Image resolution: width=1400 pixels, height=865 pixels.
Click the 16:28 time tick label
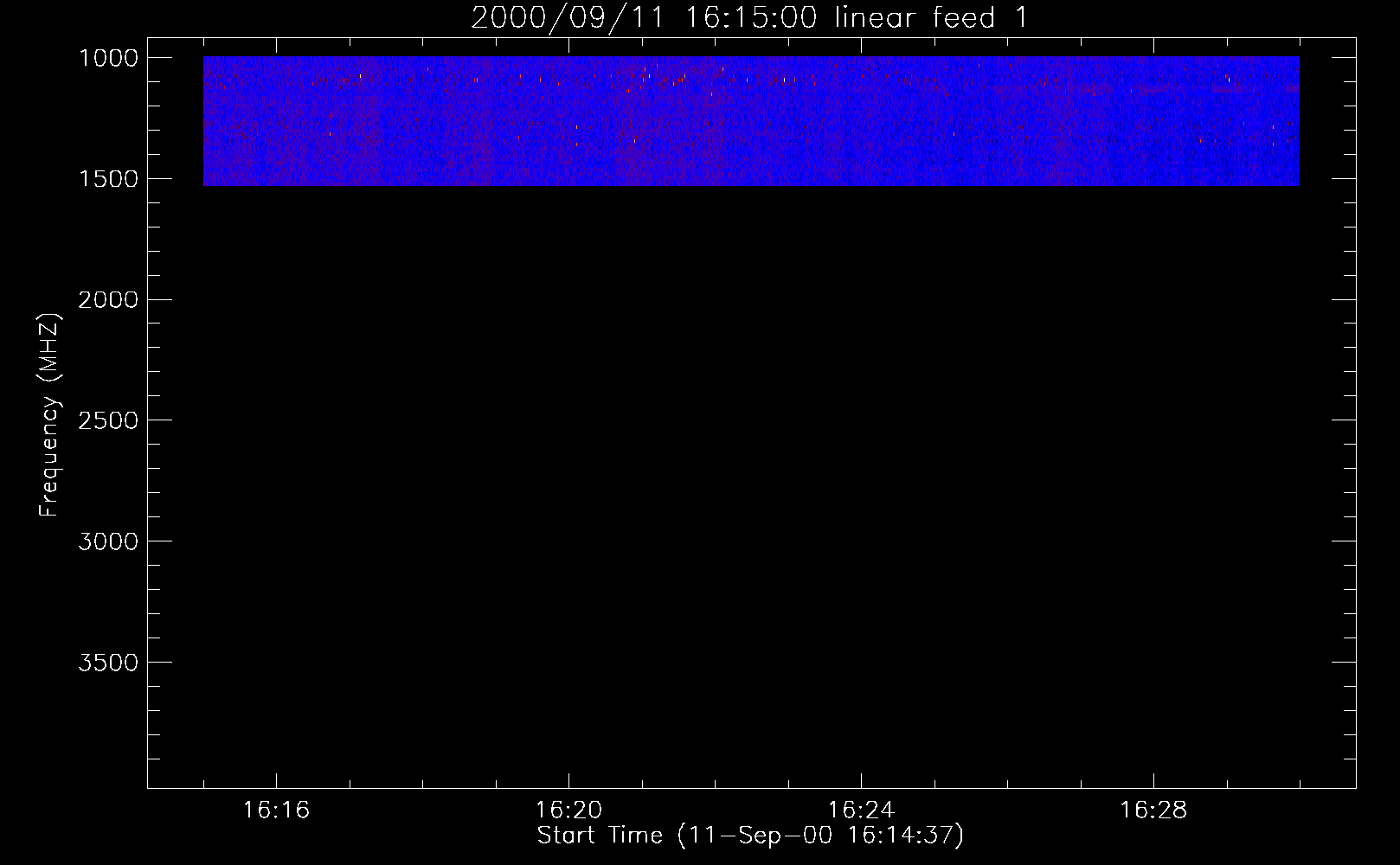1153,811
